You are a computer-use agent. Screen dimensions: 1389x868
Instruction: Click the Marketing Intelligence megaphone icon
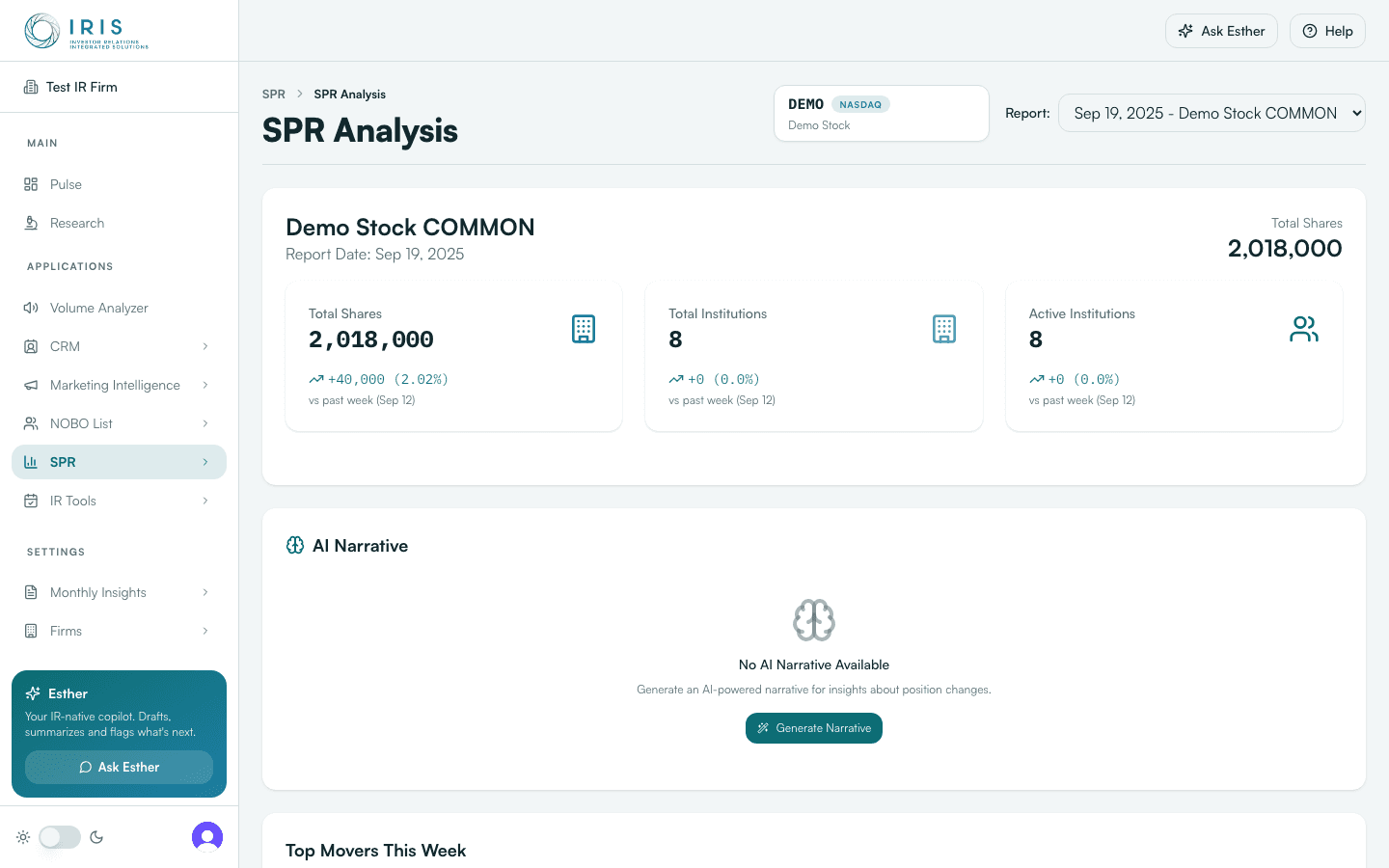click(31, 385)
